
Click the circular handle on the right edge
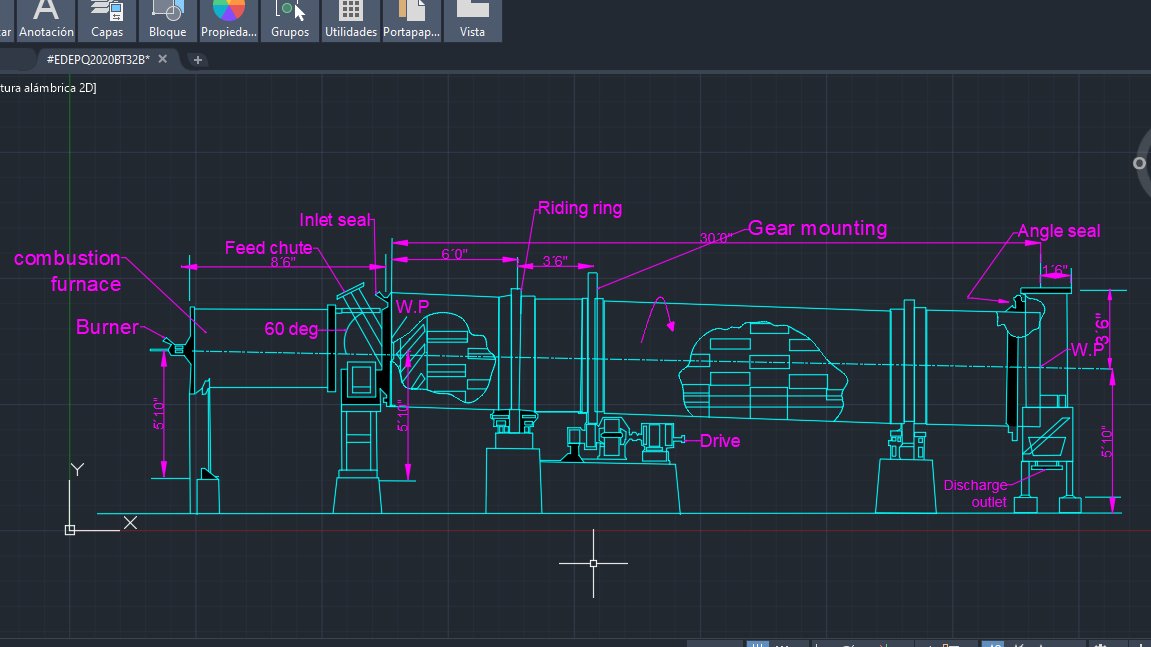click(1141, 162)
